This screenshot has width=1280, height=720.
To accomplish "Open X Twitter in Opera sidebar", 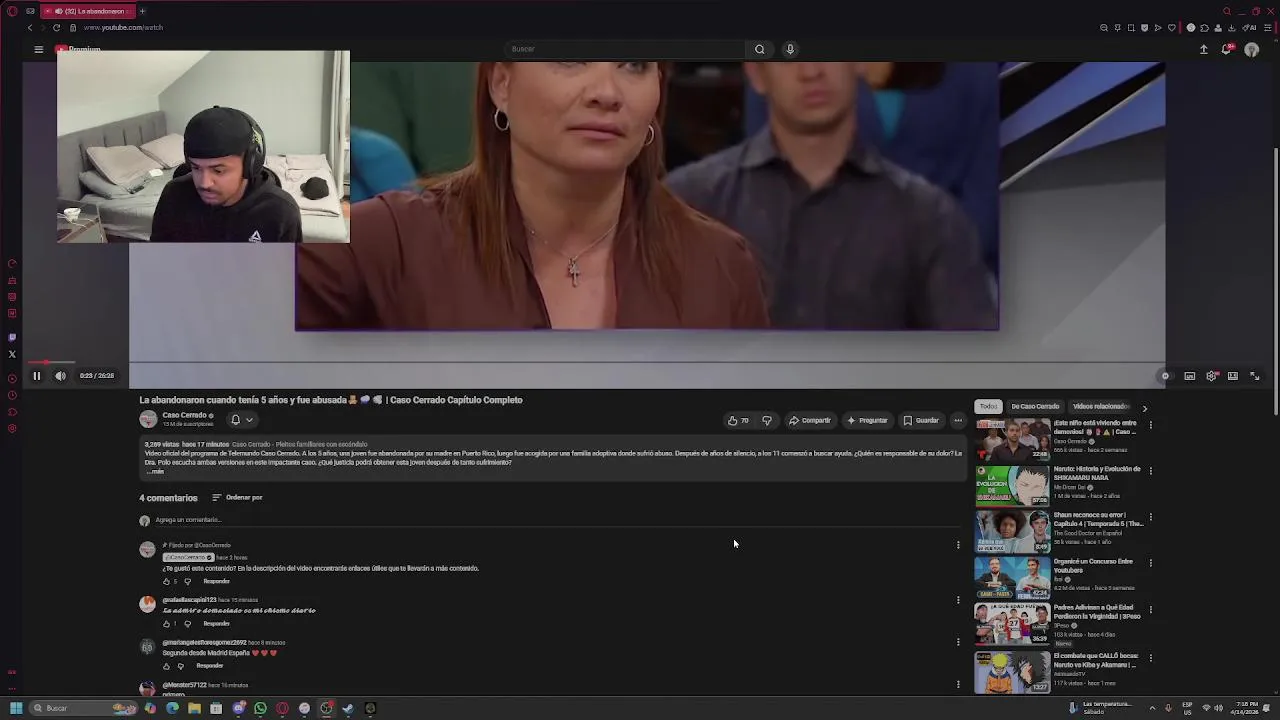I will 12,354.
